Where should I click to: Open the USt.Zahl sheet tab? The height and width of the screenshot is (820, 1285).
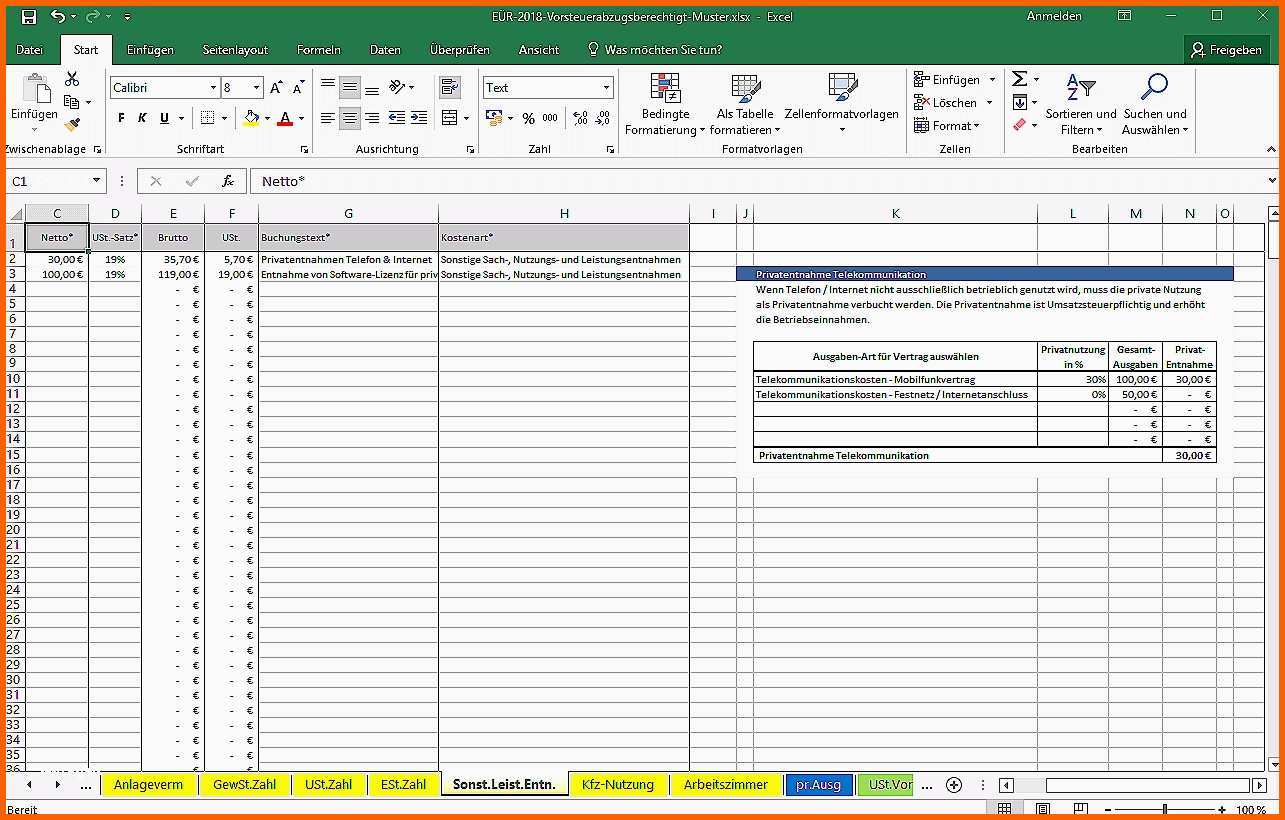(328, 785)
